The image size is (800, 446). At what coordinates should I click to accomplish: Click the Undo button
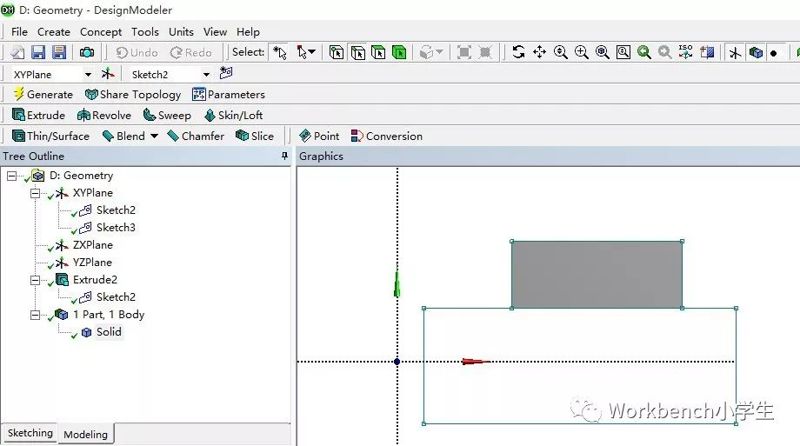[137, 53]
